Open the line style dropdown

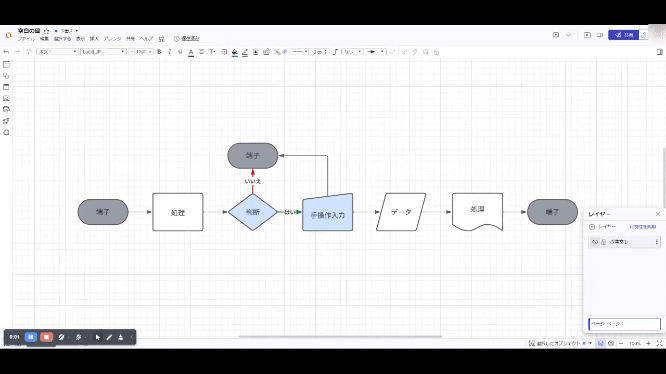[299, 52]
